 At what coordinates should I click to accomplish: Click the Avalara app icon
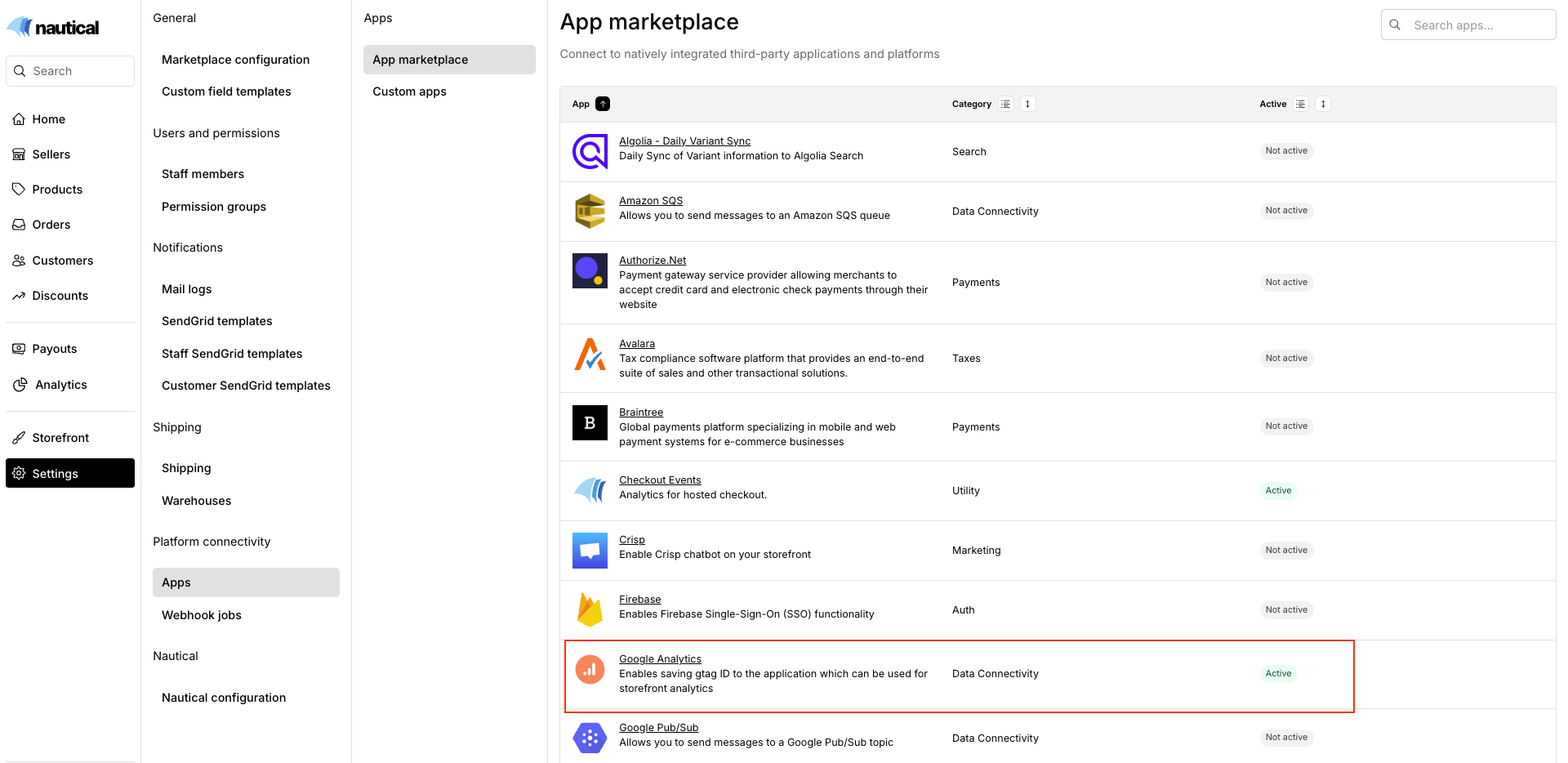[590, 355]
